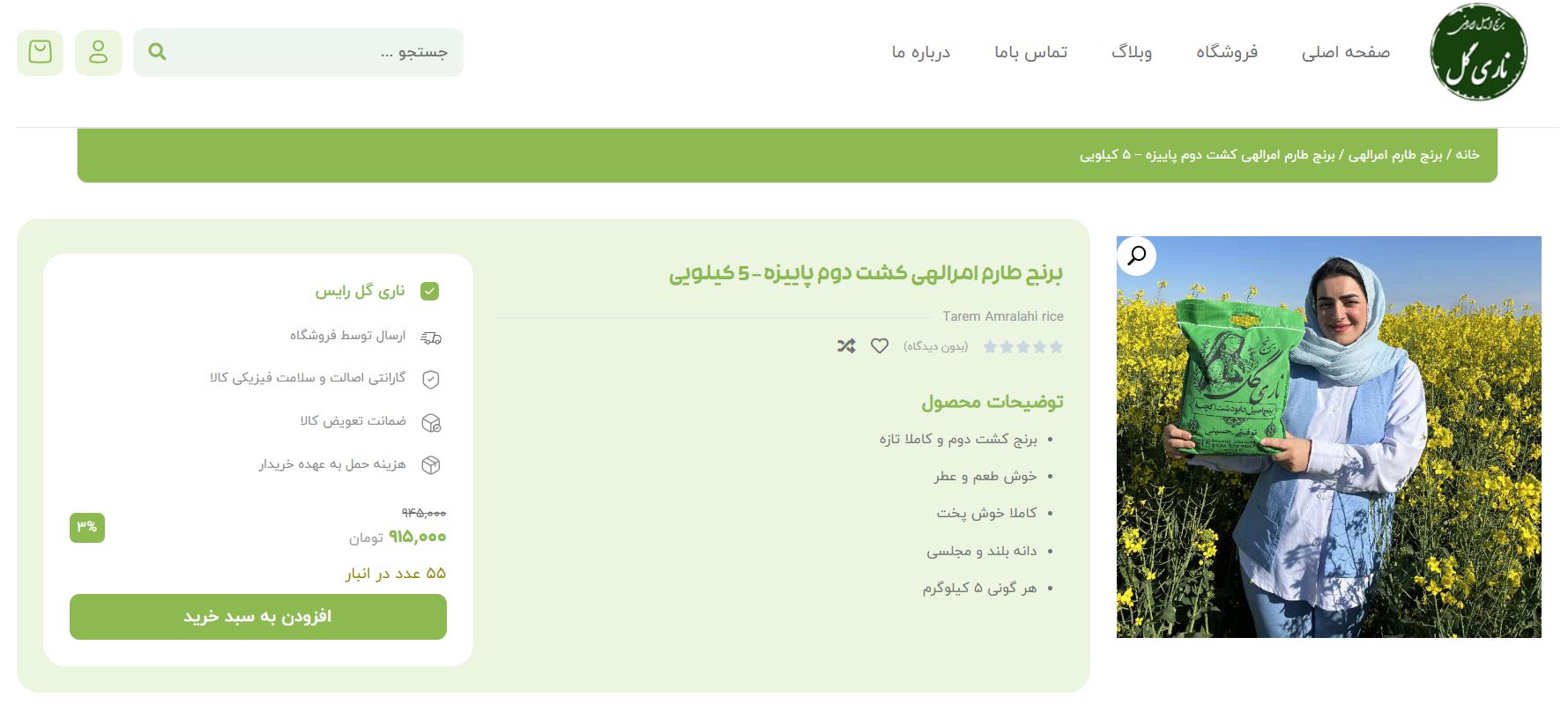This screenshot has width=1568, height=712.
Task: Open the product photo thumbnail
Action: 1328,437
